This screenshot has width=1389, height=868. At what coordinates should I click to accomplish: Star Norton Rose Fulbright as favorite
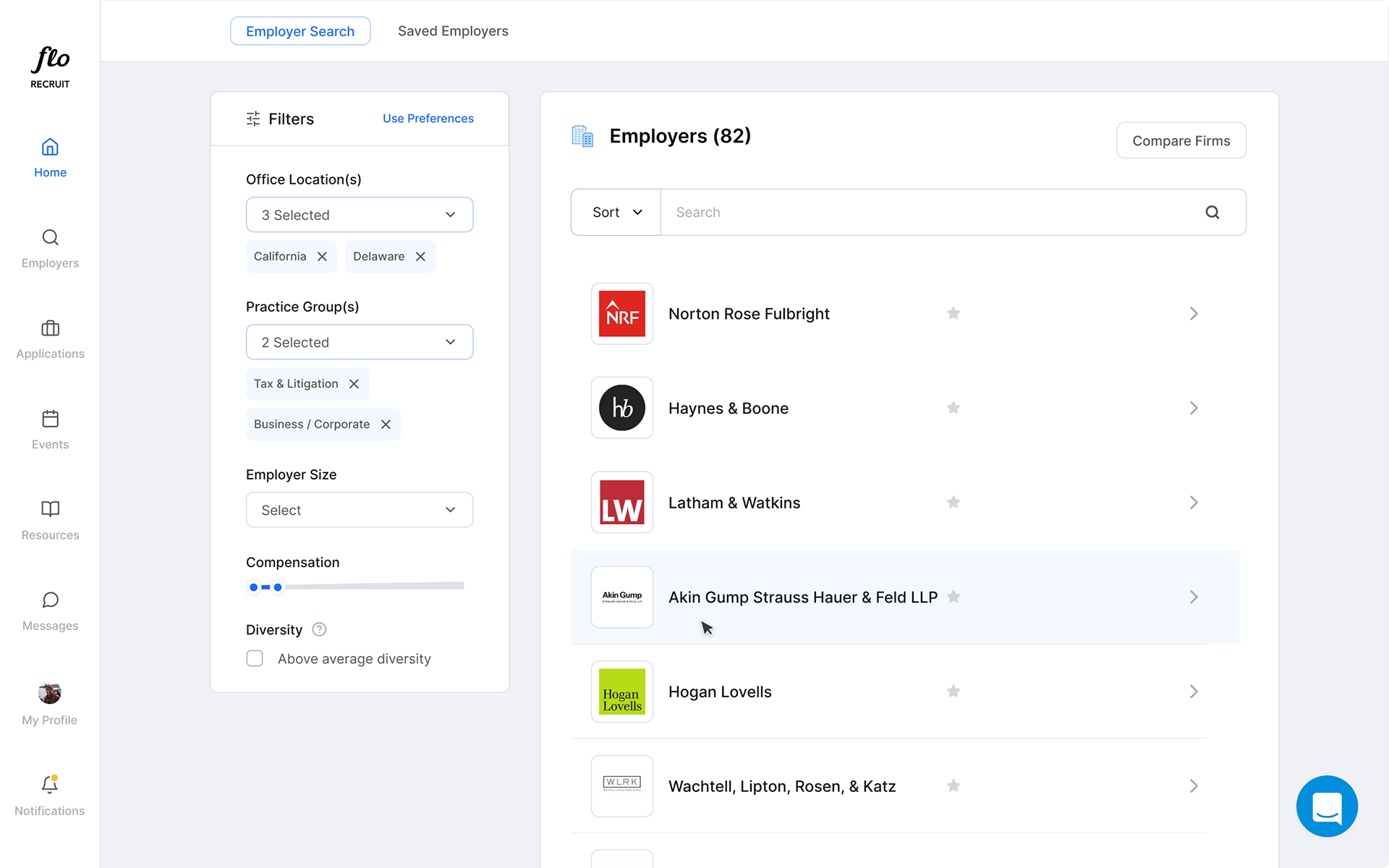[953, 313]
